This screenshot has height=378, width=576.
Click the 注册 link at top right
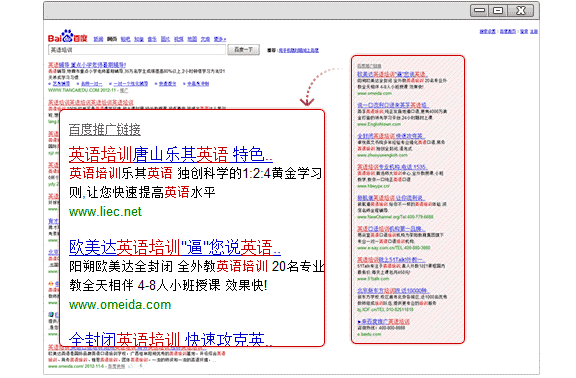pos(534,32)
